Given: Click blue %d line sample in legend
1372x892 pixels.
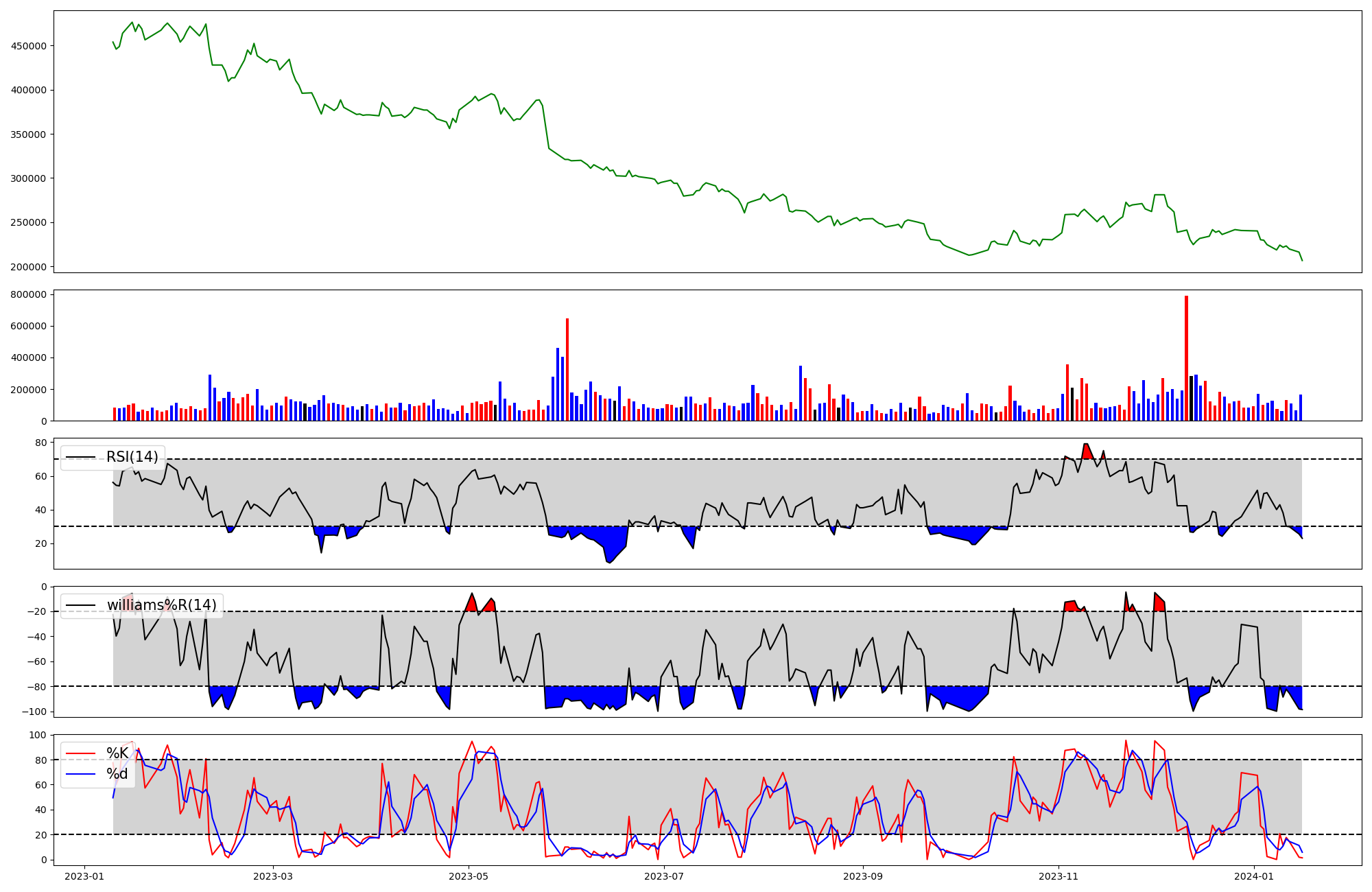Looking at the screenshot, I should (x=80, y=774).
